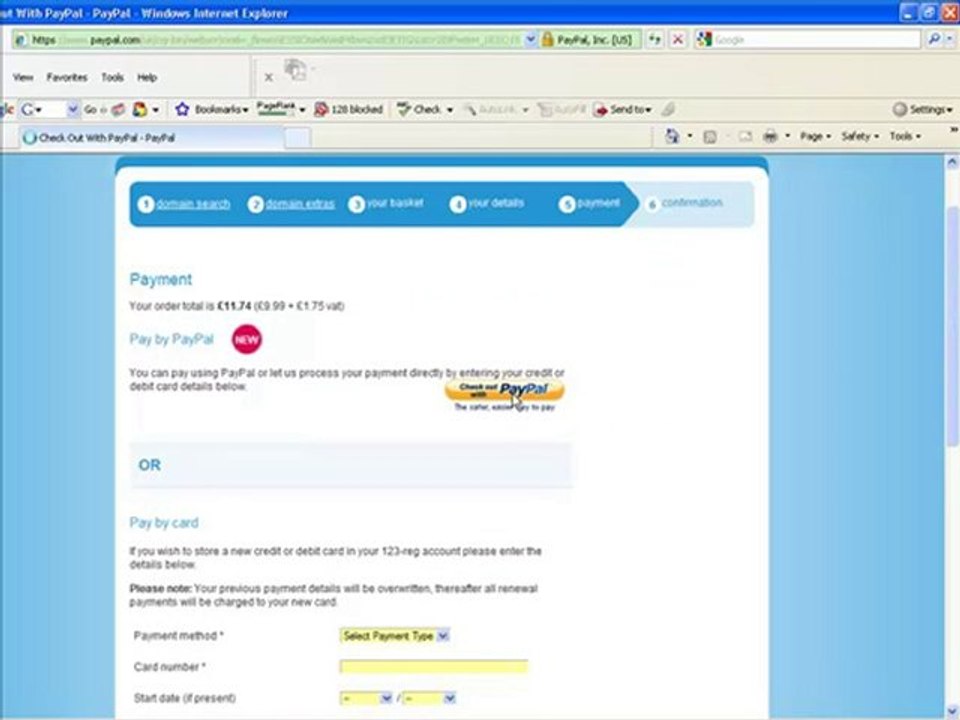Screen dimensions: 960x720
Task: Click step 6 confirmation
Action: 685,203
